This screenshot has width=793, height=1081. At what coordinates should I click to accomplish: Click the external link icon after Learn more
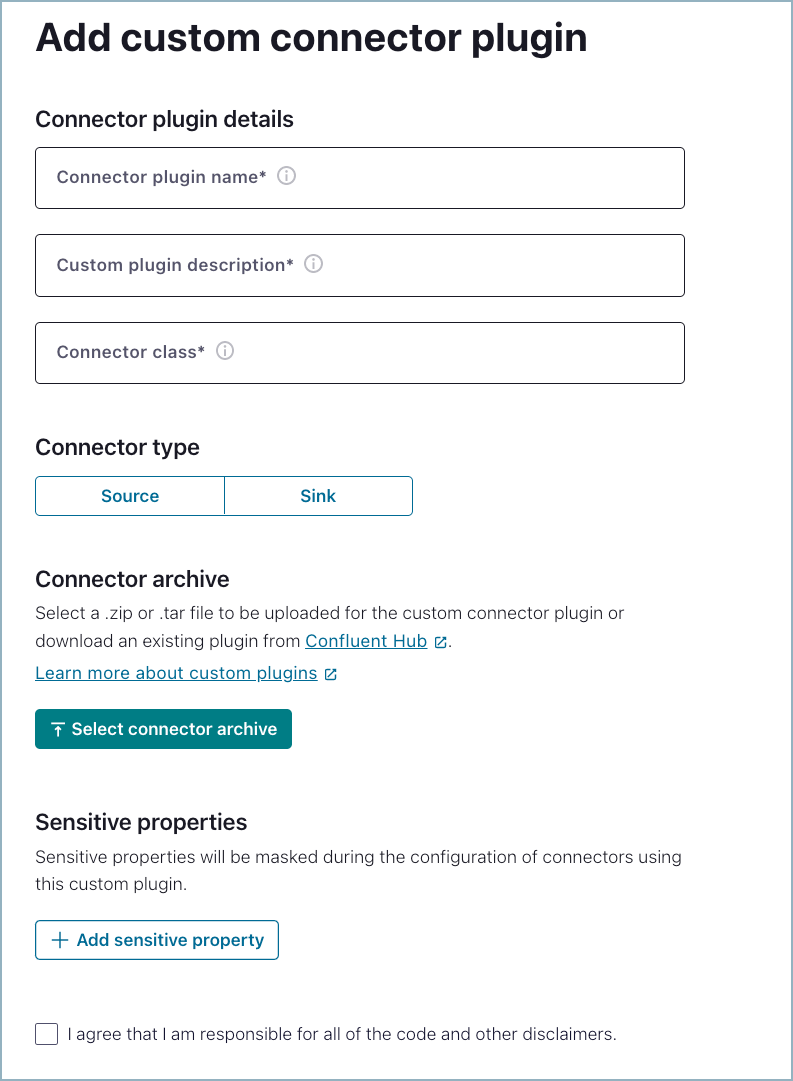(x=330, y=673)
